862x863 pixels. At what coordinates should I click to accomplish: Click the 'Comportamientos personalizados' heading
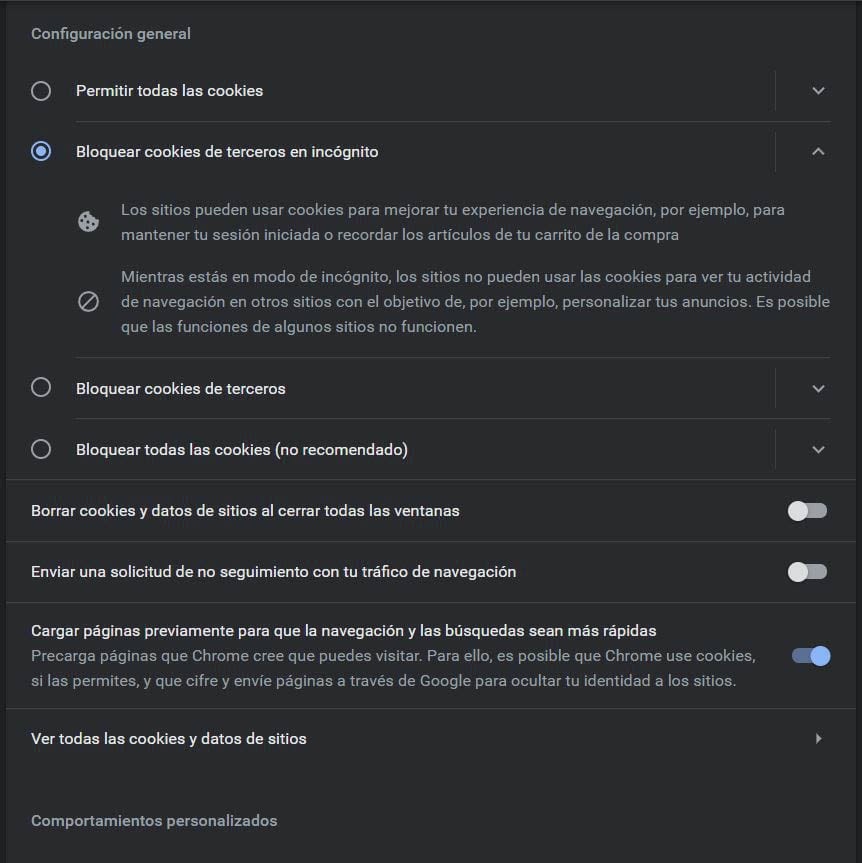(x=154, y=821)
